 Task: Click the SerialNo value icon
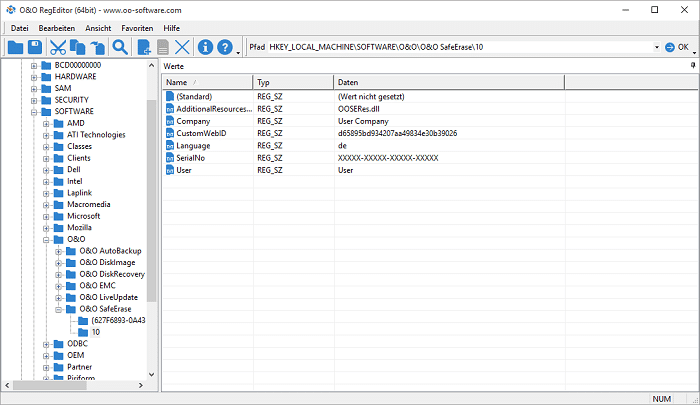[x=170, y=158]
